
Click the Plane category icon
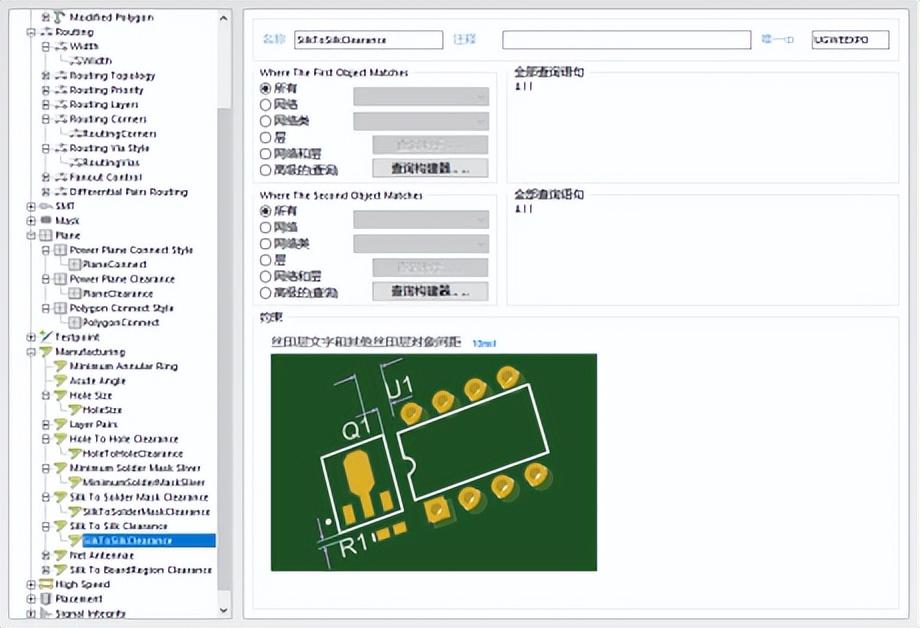point(45,235)
